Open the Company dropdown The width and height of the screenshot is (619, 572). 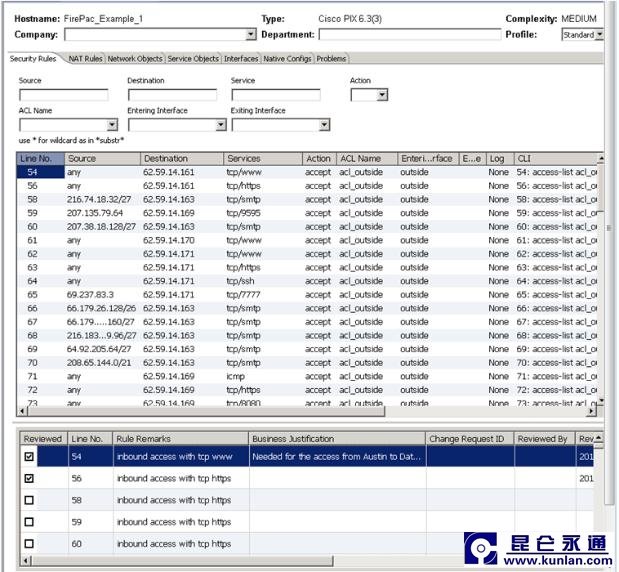point(251,35)
